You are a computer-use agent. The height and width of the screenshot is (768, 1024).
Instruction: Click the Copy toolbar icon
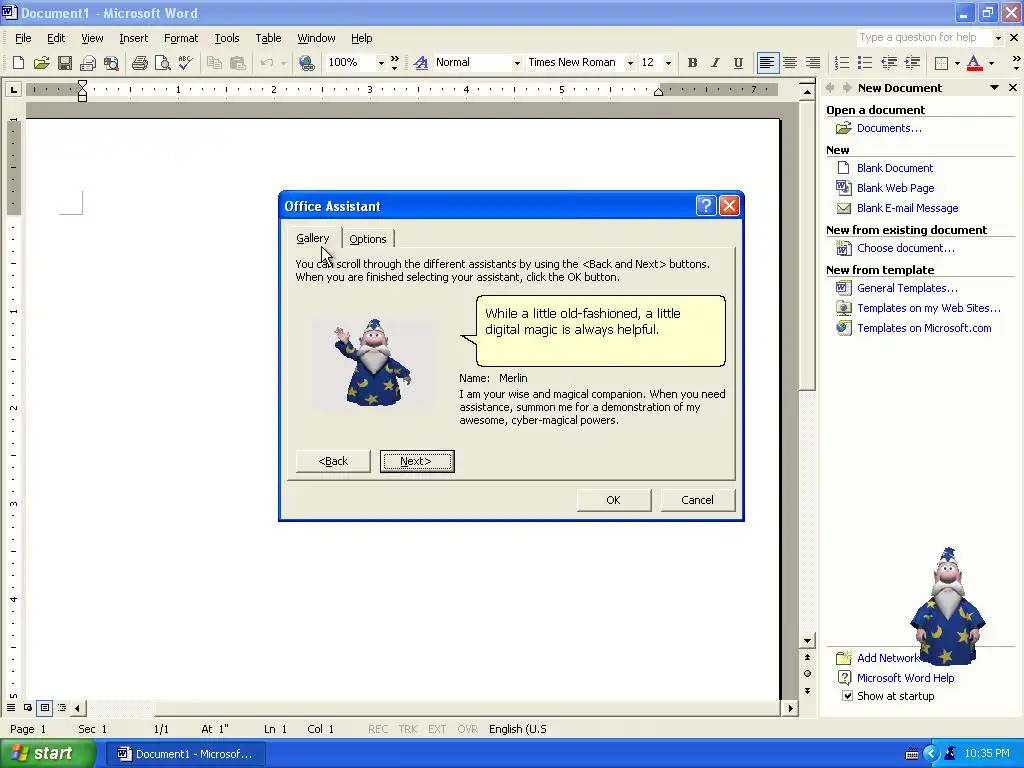coord(214,63)
